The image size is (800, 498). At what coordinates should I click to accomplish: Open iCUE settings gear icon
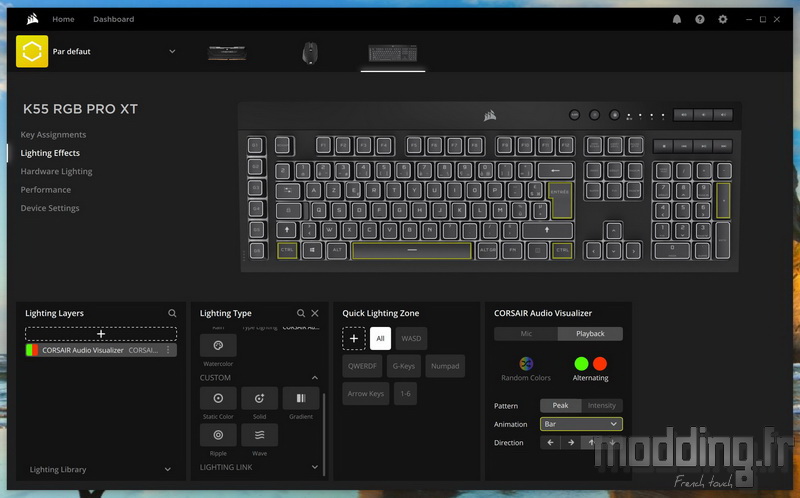722,19
